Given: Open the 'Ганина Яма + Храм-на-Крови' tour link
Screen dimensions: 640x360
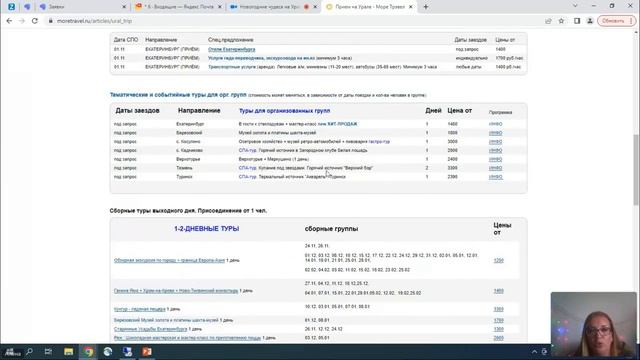Looking at the screenshot, I should 176,291.
